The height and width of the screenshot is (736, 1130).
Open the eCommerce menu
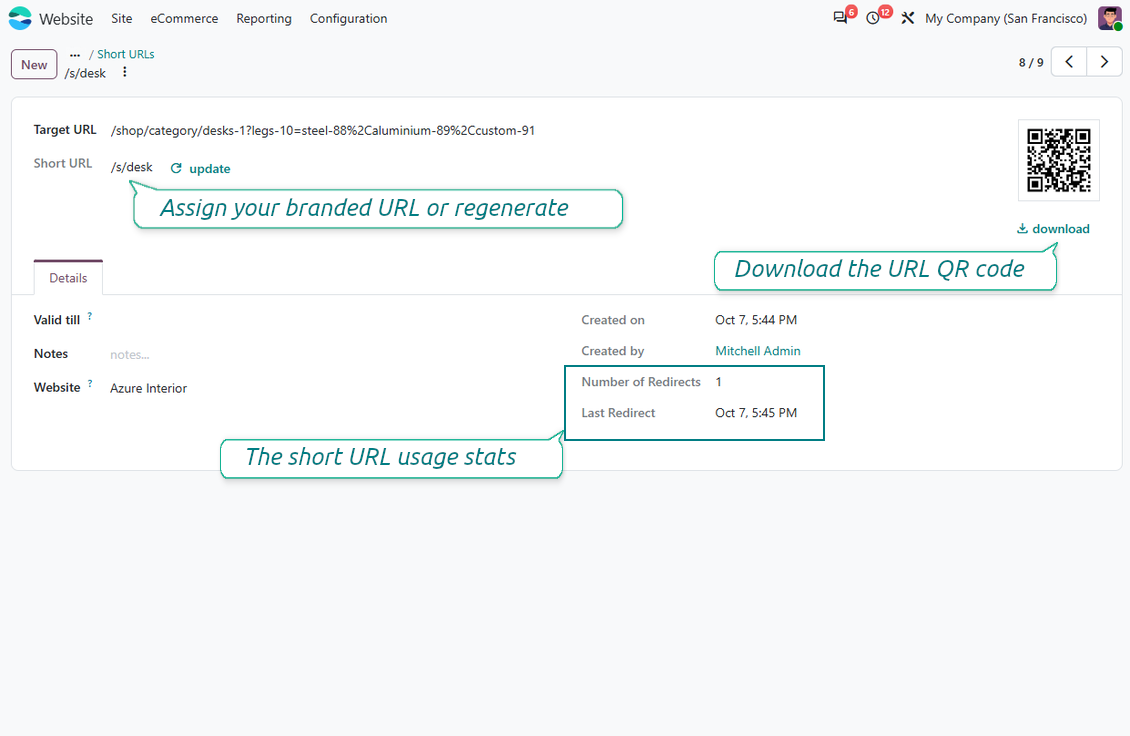(x=184, y=19)
